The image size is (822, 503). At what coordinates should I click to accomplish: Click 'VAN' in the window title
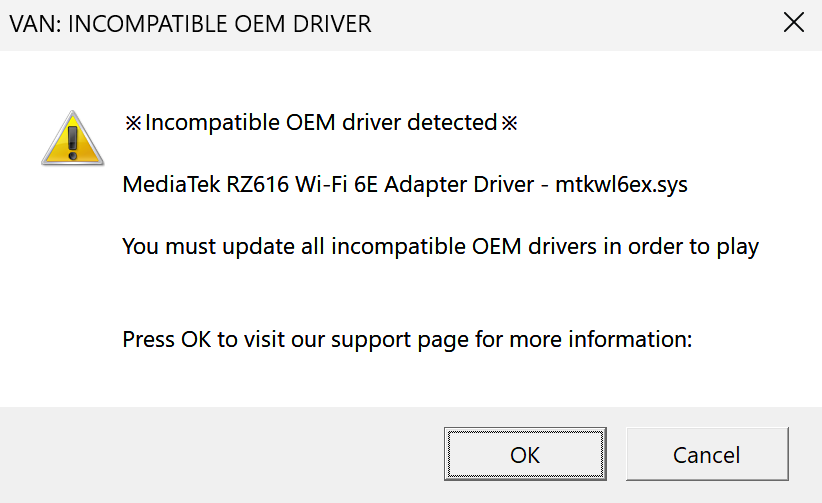32,24
